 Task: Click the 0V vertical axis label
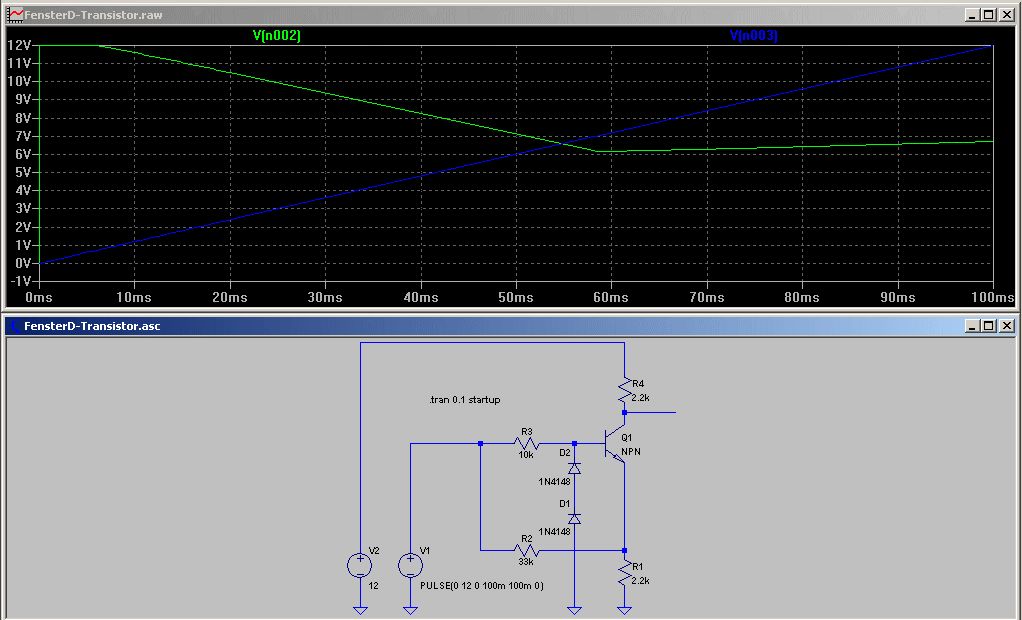22,263
